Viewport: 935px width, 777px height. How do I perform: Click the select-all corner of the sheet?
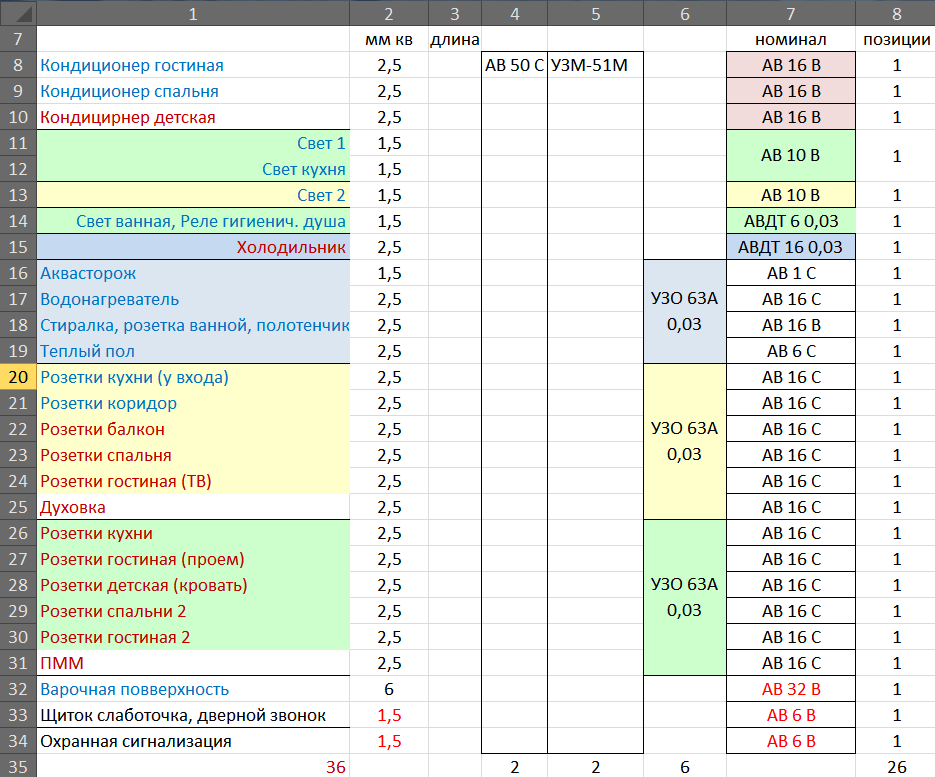pyautogui.click(x=18, y=13)
